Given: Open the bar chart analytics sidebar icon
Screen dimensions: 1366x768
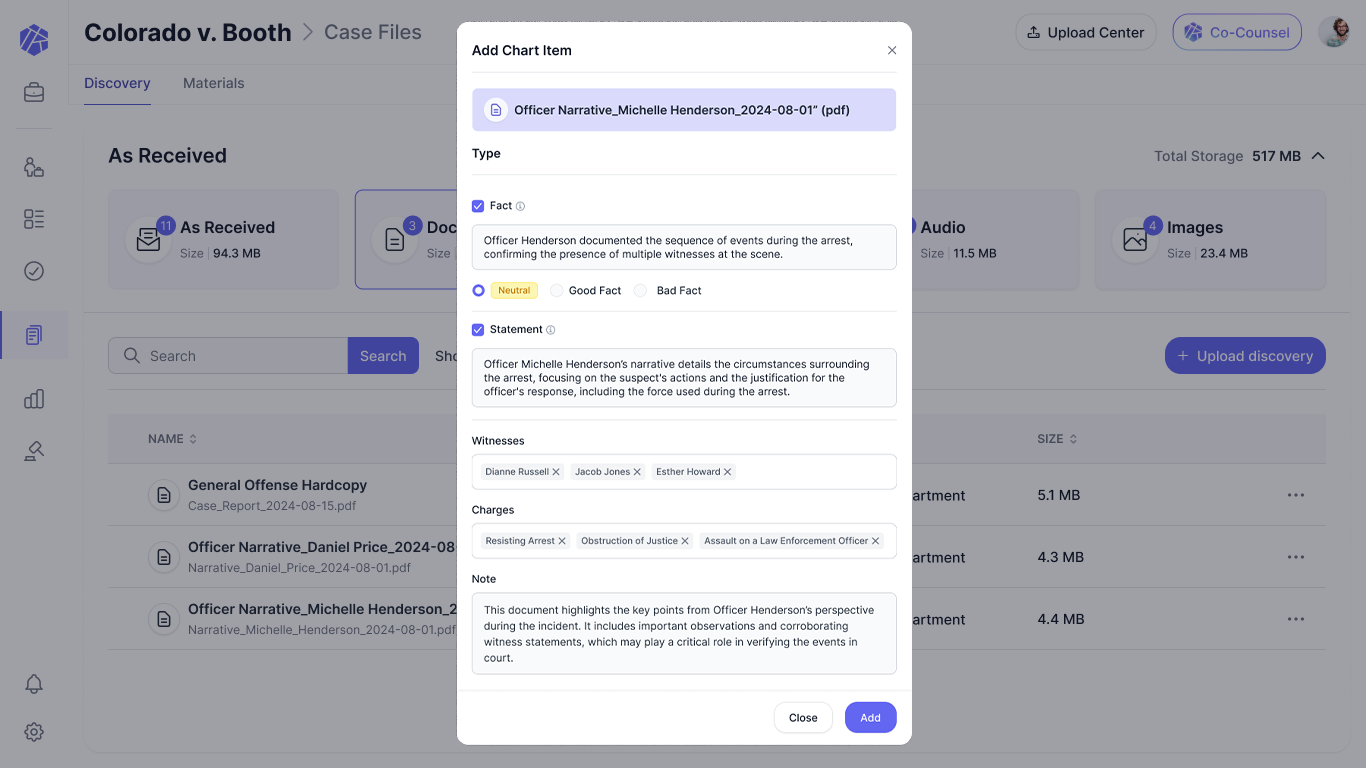Looking at the screenshot, I should pyautogui.click(x=34, y=399).
